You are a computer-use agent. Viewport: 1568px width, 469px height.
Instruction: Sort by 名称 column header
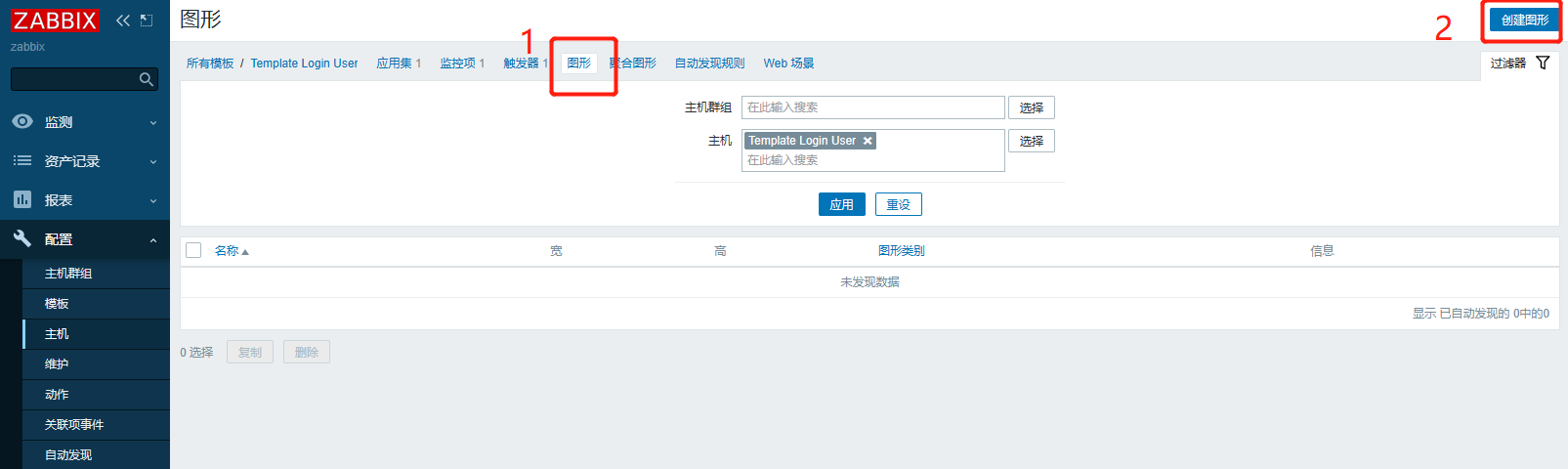(x=227, y=251)
